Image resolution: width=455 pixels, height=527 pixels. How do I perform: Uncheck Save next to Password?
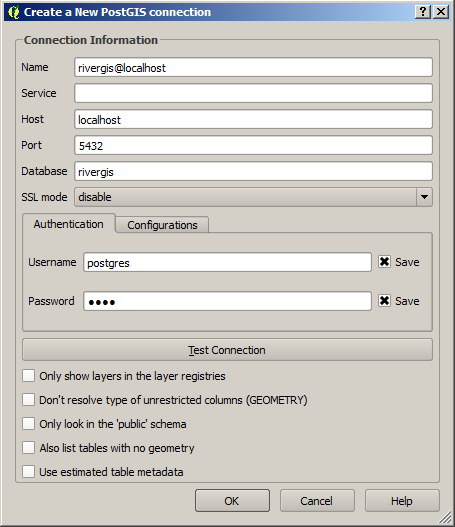click(384, 300)
